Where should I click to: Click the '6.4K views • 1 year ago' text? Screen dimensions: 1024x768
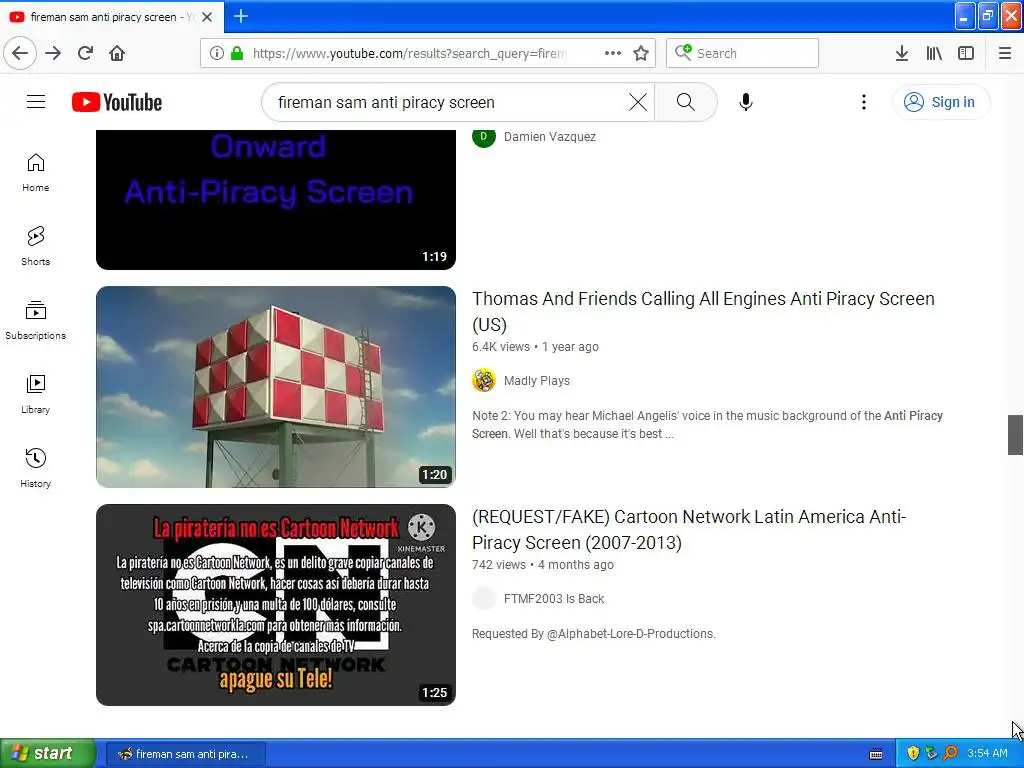[x=536, y=347]
